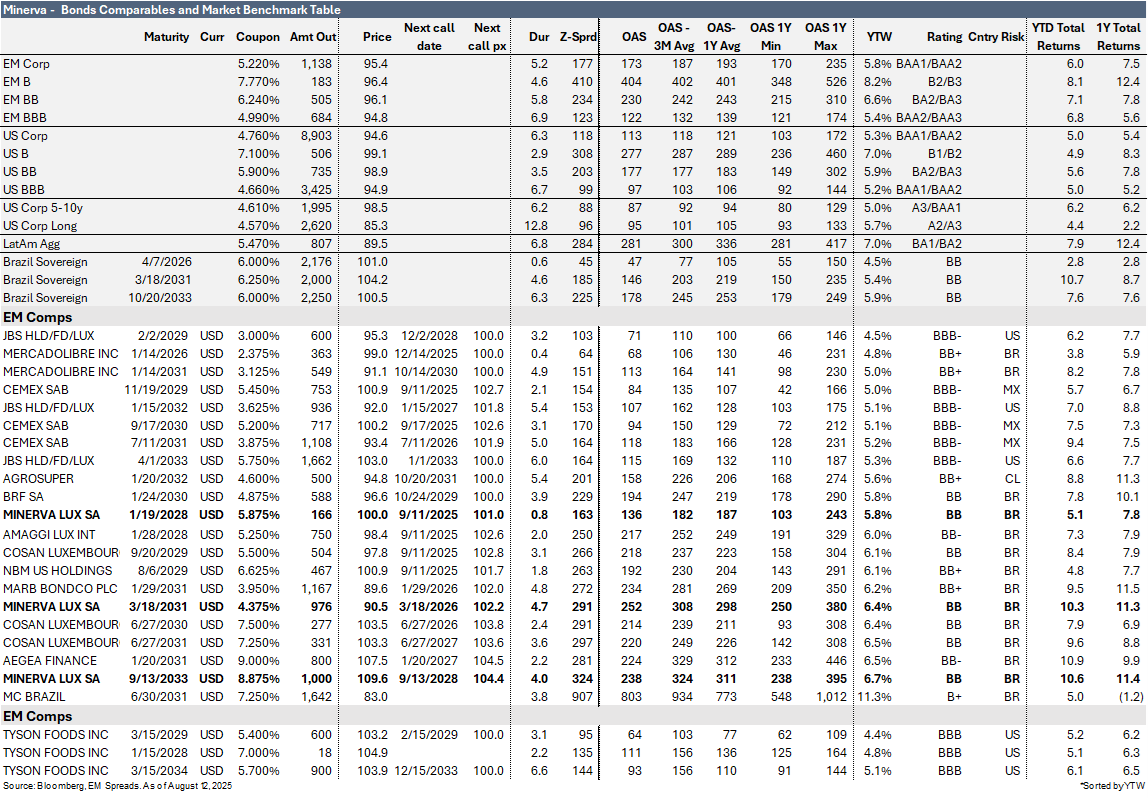Select the 'MARB BONDCO PLC' issuer name
This screenshot has height=799, width=1148.
point(60,589)
